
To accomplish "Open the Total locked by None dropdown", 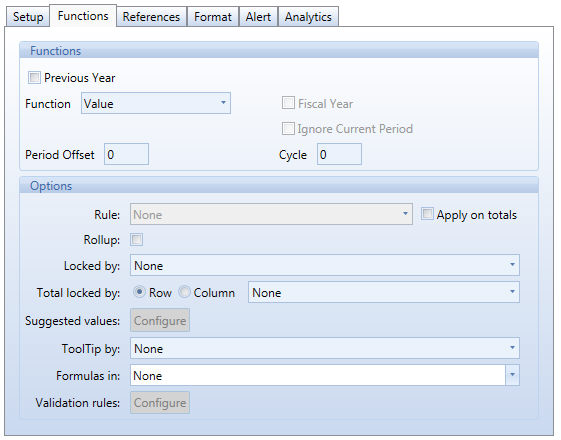I will [x=384, y=292].
